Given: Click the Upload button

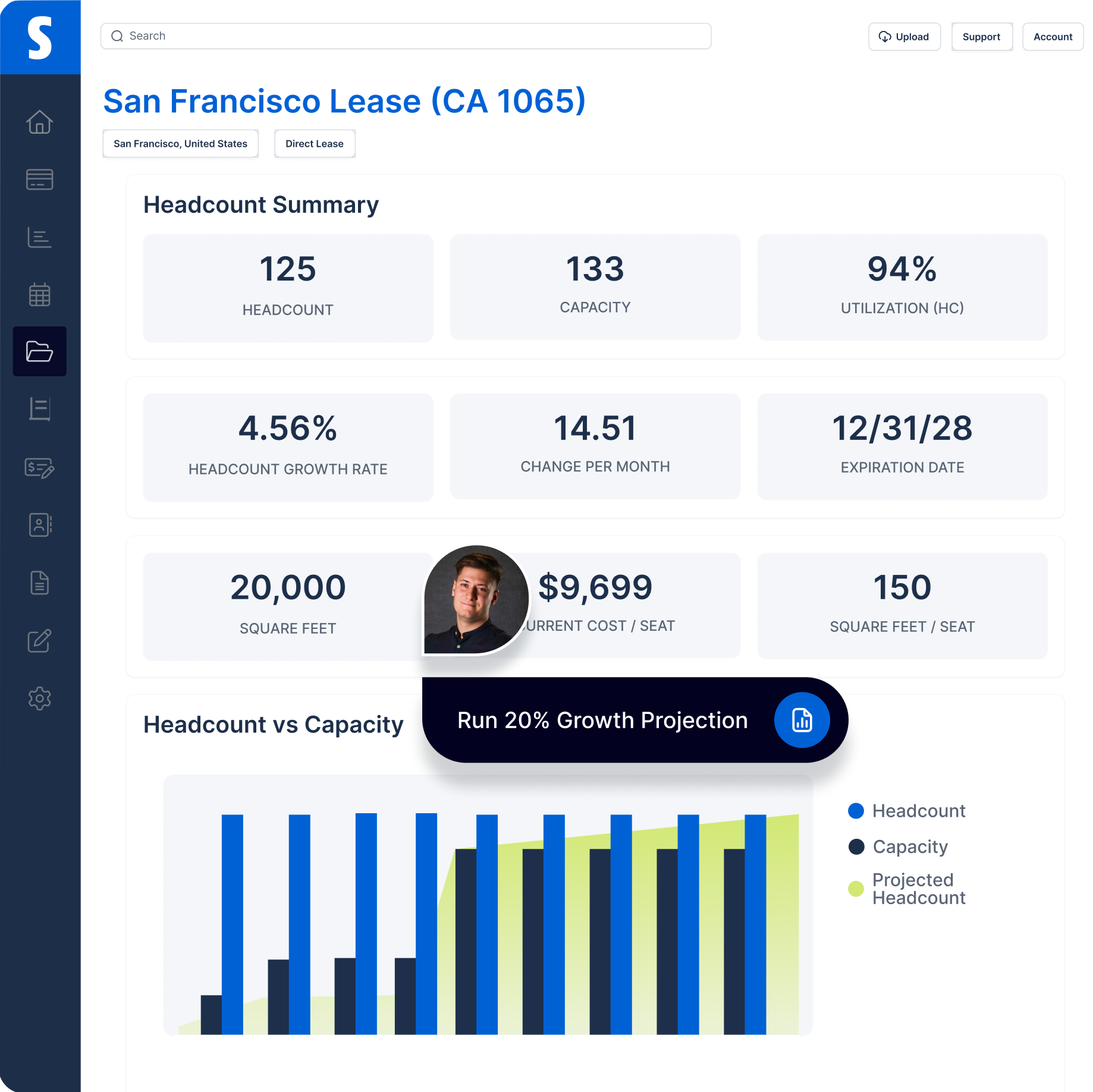Looking at the screenshot, I should click(x=904, y=37).
